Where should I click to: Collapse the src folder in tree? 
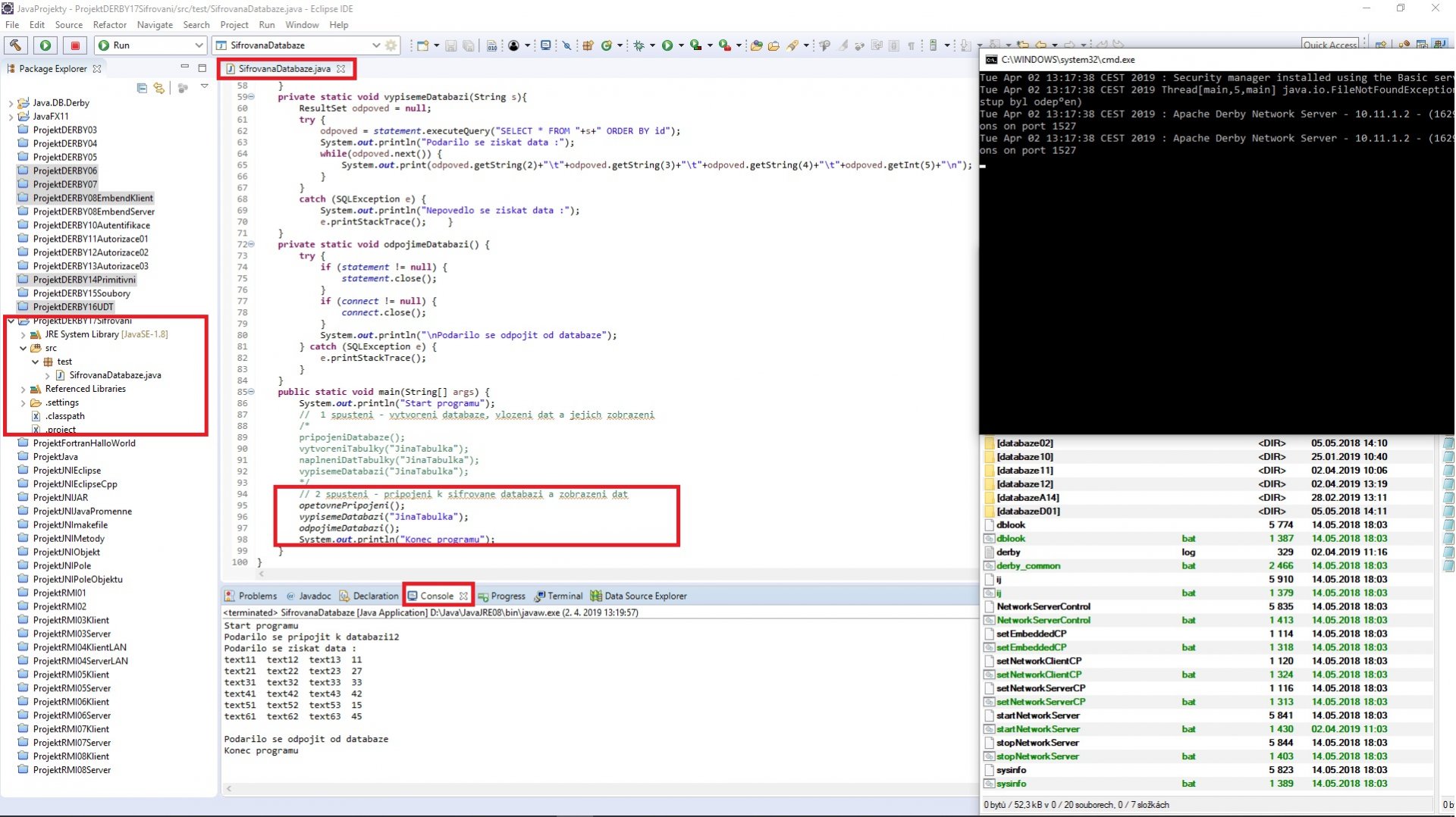(x=23, y=348)
